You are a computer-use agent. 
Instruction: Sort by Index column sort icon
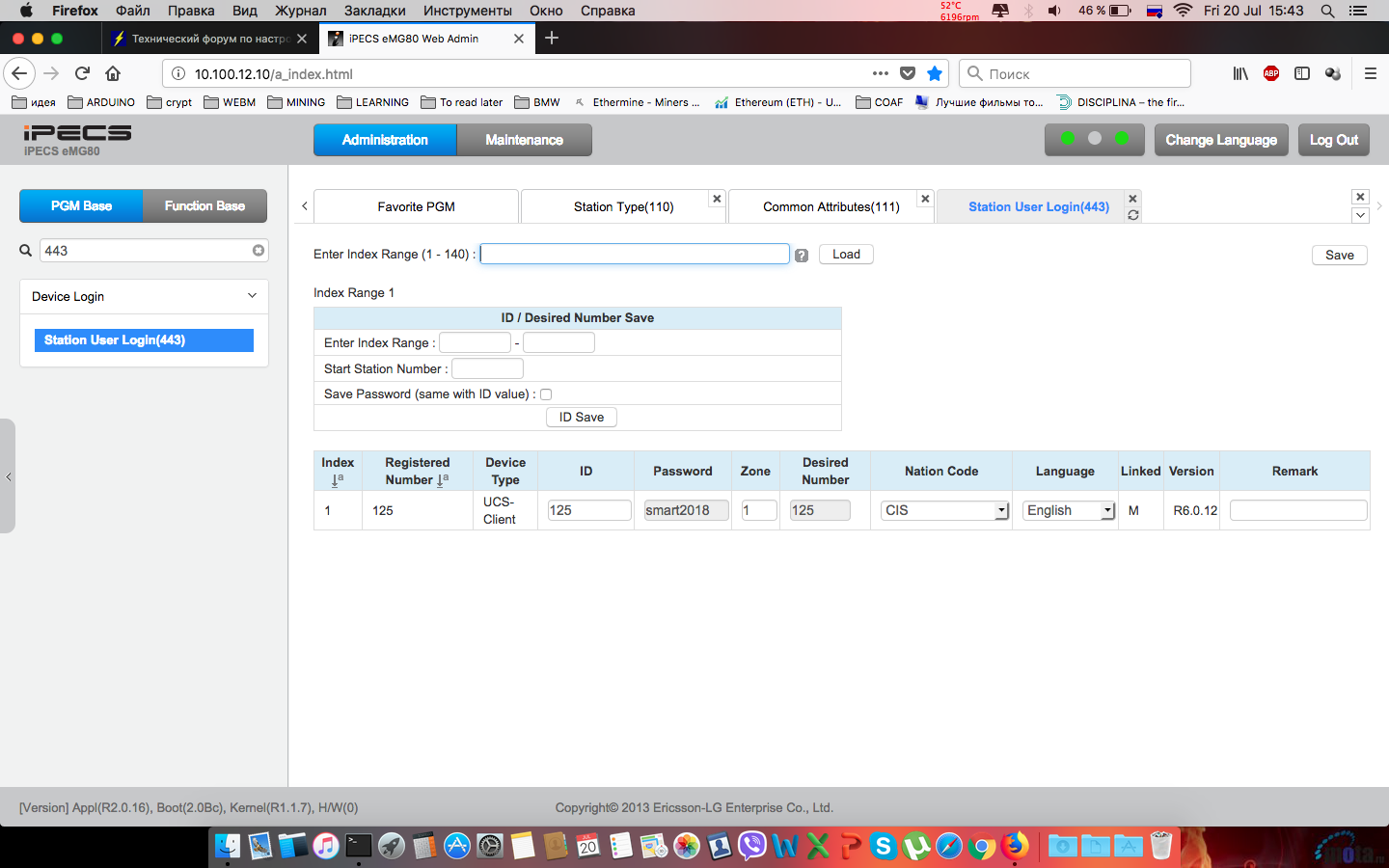(337, 480)
